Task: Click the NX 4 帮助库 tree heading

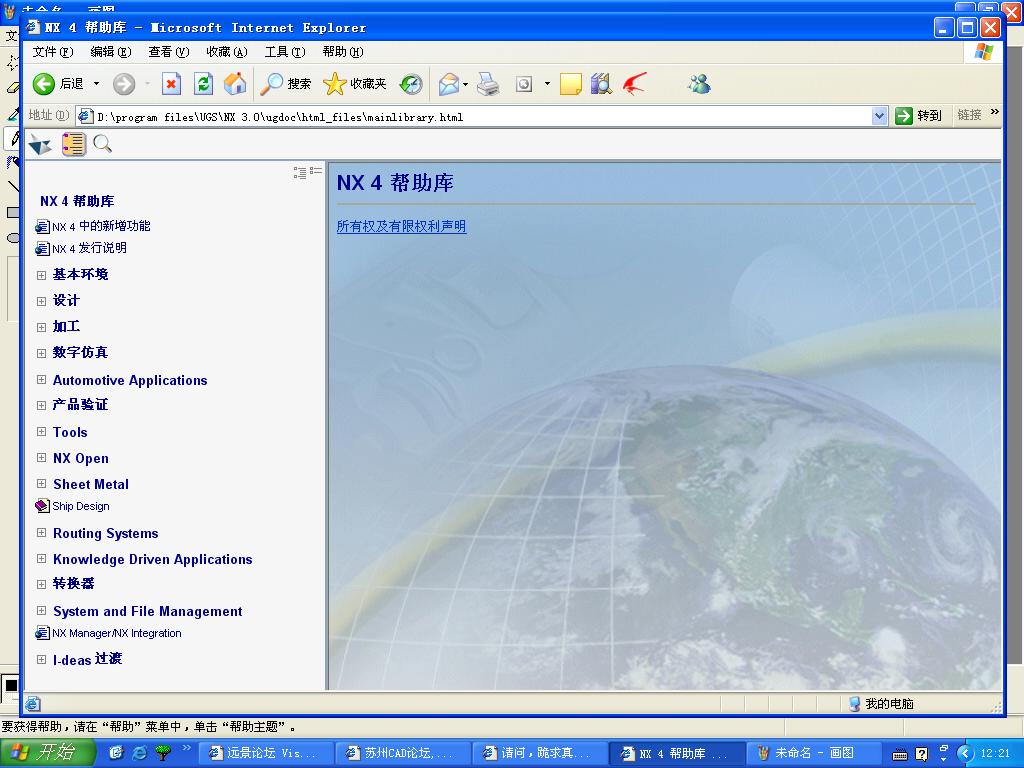Action: click(x=77, y=201)
